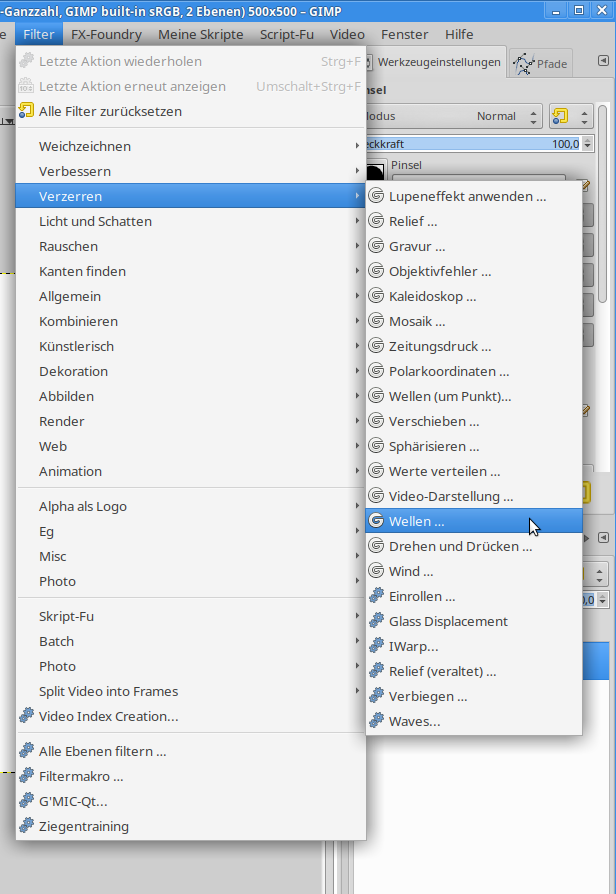Click the IWarp plug-in icon

tap(376, 647)
